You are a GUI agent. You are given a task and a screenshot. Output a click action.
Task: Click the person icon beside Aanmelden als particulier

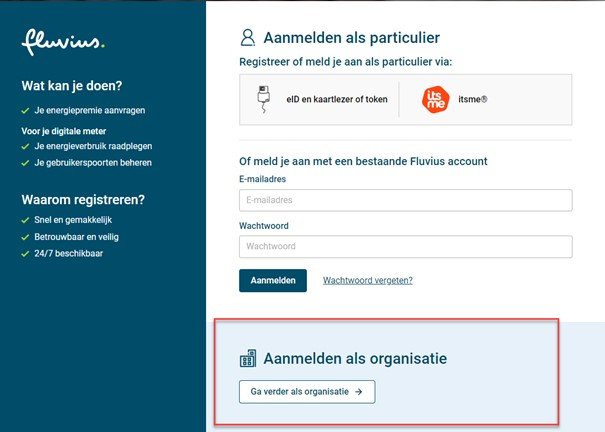(x=248, y=38)
